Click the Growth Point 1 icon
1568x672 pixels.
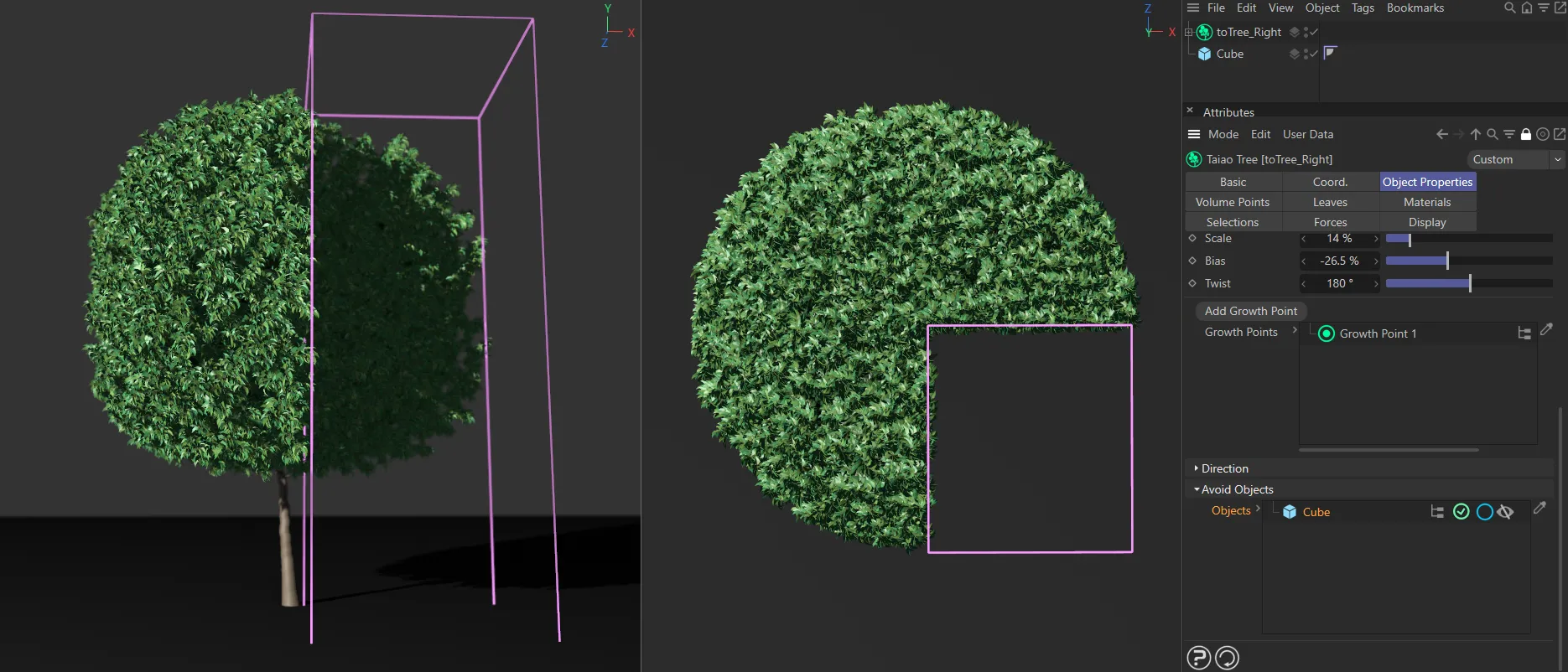[x=1327, y=333]
